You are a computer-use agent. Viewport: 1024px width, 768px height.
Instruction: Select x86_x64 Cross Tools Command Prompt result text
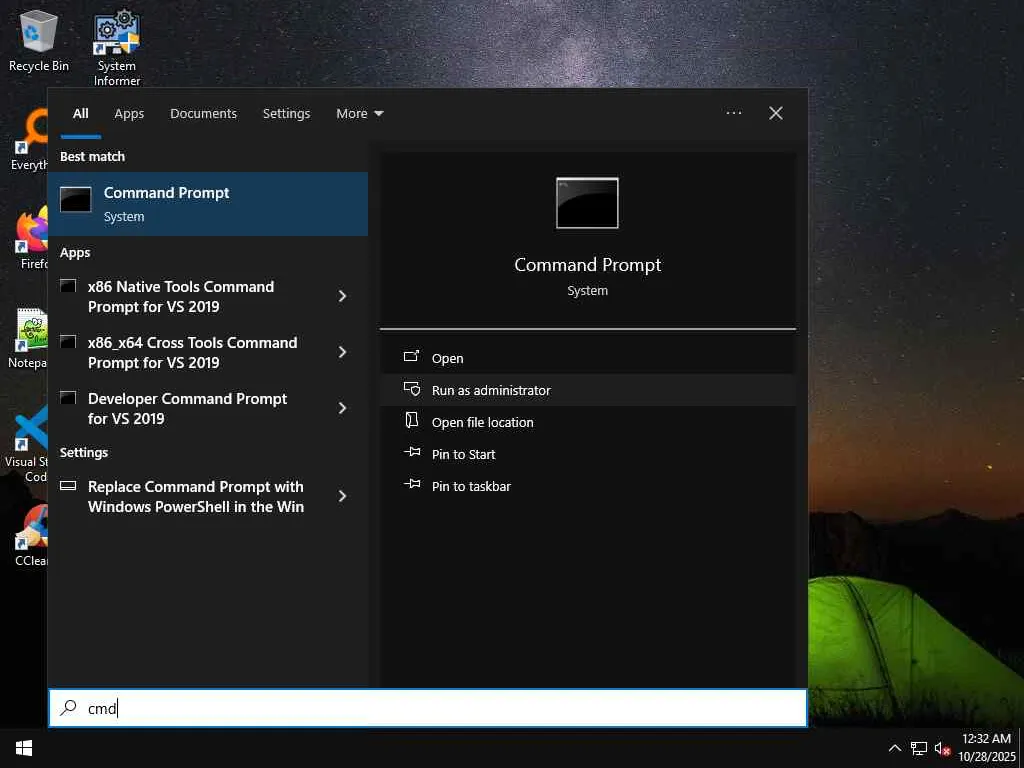click(x=193, y=353)
